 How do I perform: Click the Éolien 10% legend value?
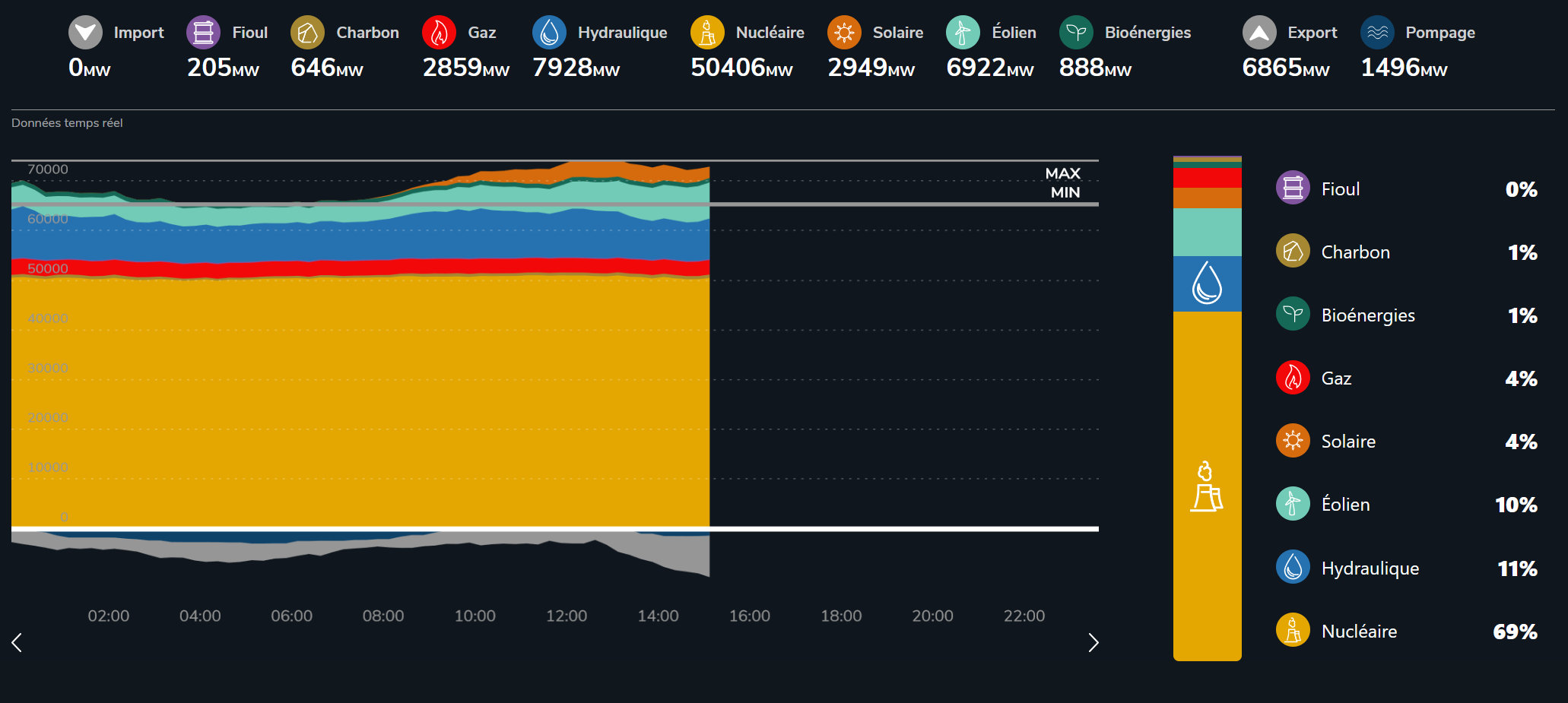[x=1516, y=505]
